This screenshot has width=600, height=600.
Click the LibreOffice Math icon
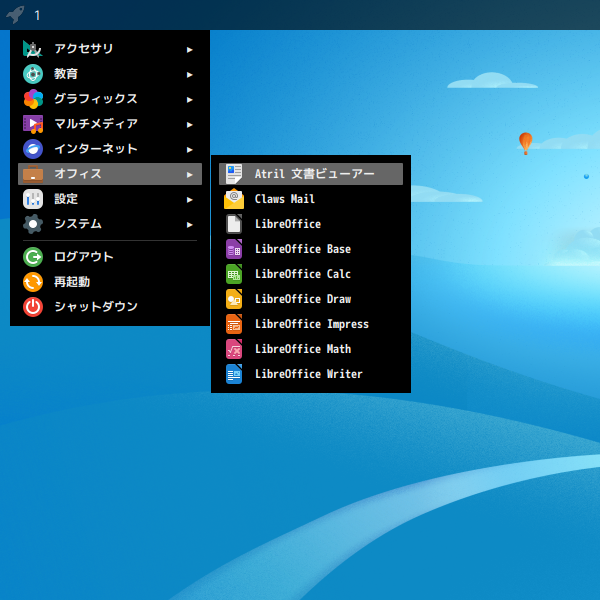[x=234, y=349]
